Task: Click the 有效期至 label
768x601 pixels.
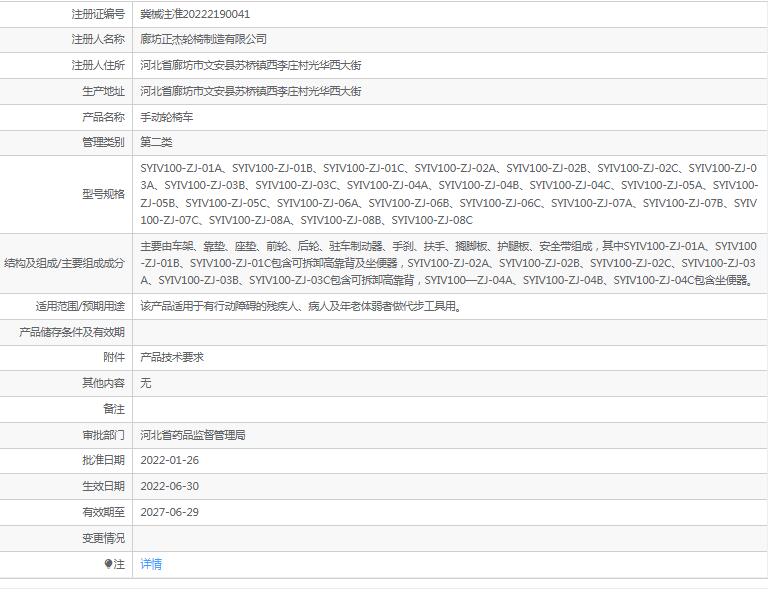Action: [103, 512]
